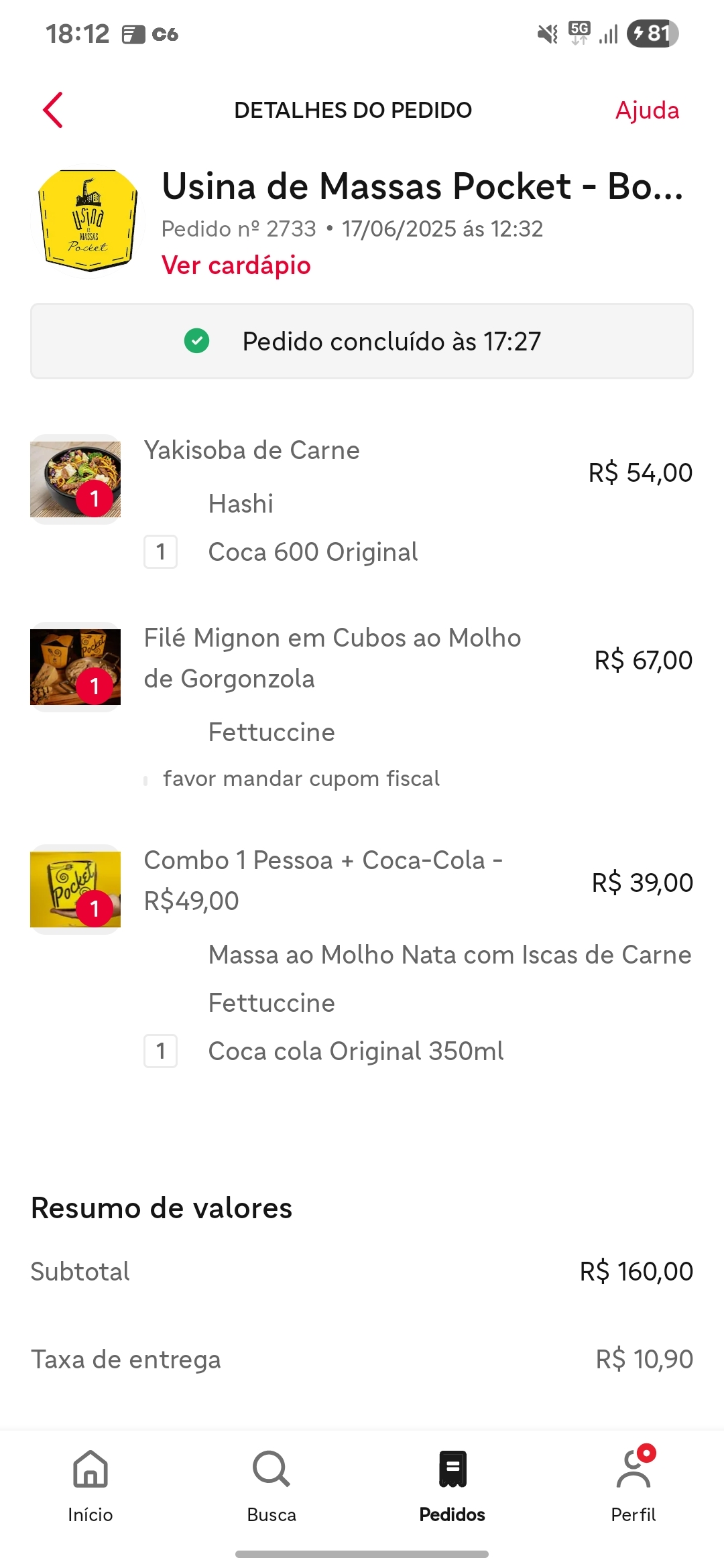Screen dimensions: 724x1568
Task: Tap the restaurant name title
Action: pos(422,186)
